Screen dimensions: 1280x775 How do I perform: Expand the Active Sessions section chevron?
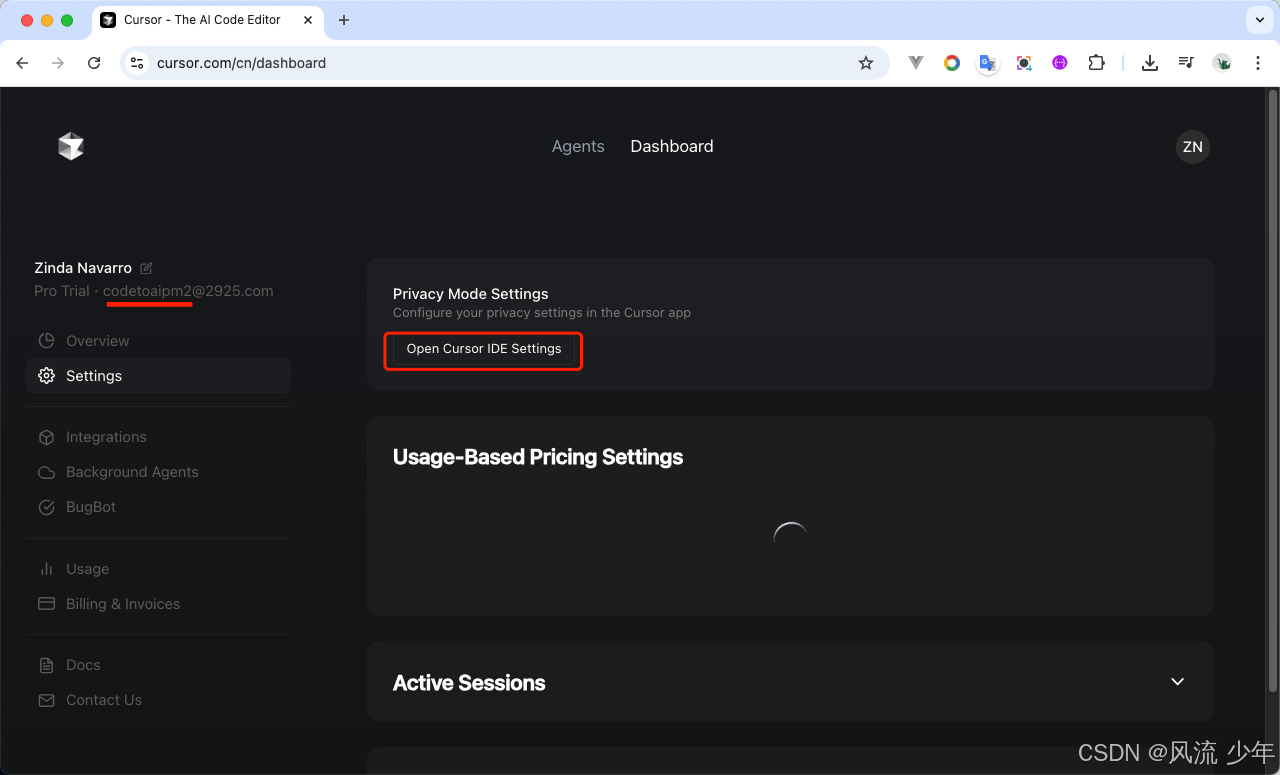click(x=1177, y=682)
